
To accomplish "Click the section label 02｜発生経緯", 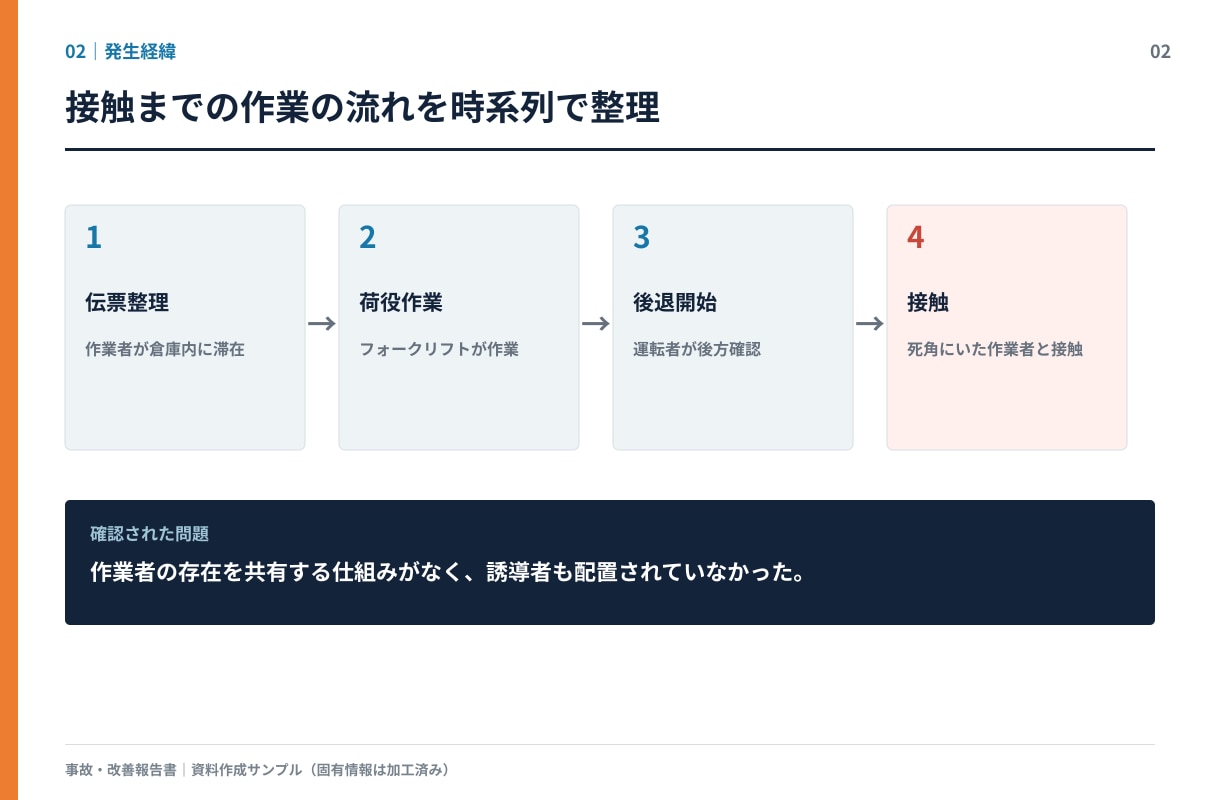I will [120, 52].
